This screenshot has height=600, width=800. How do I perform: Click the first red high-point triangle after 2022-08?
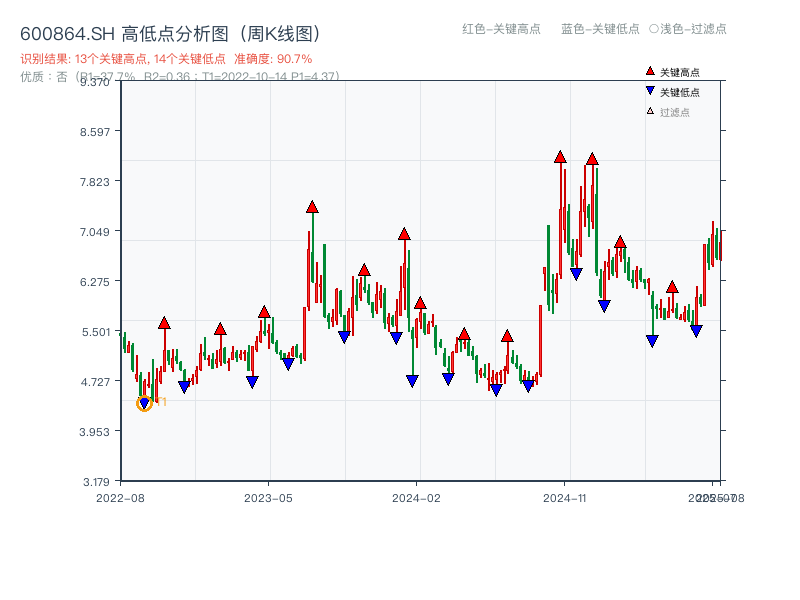(164, 323)
